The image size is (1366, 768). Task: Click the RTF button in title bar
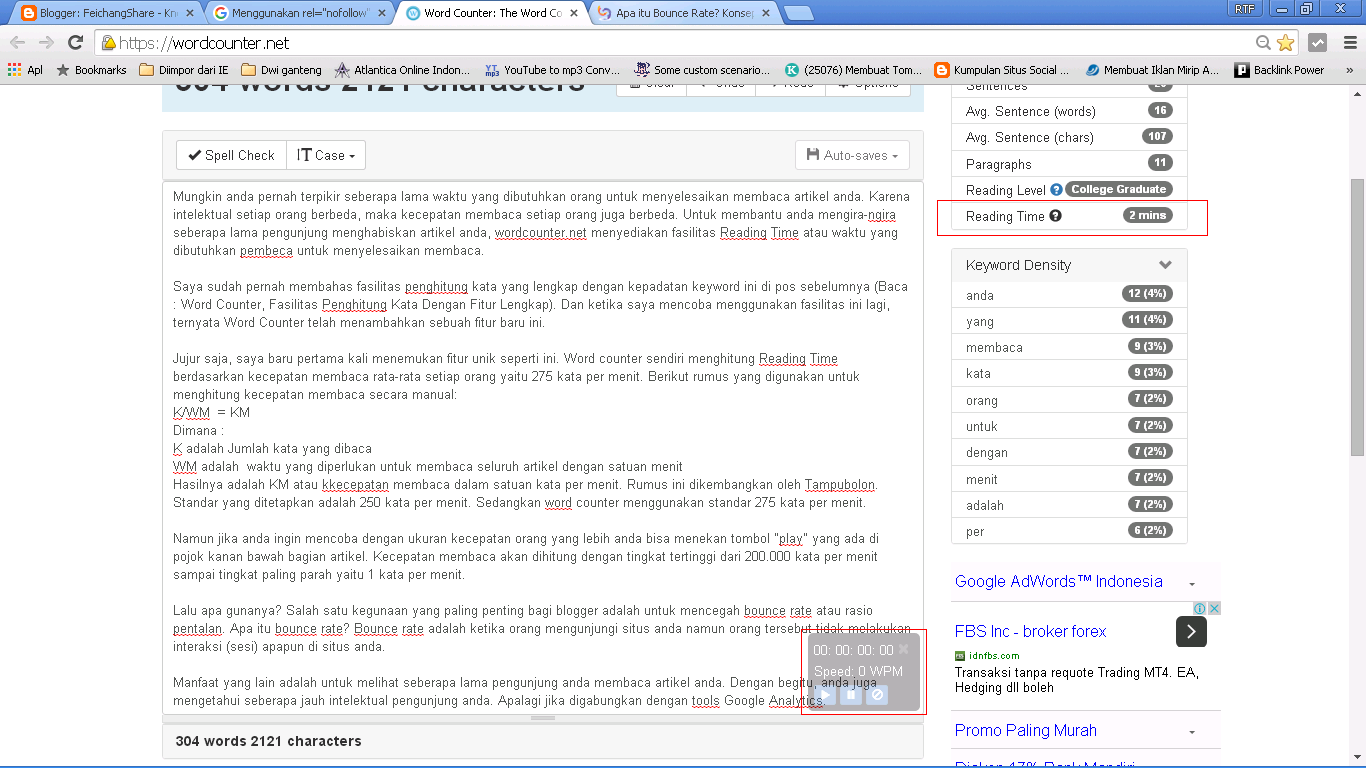pos(1244,8)
